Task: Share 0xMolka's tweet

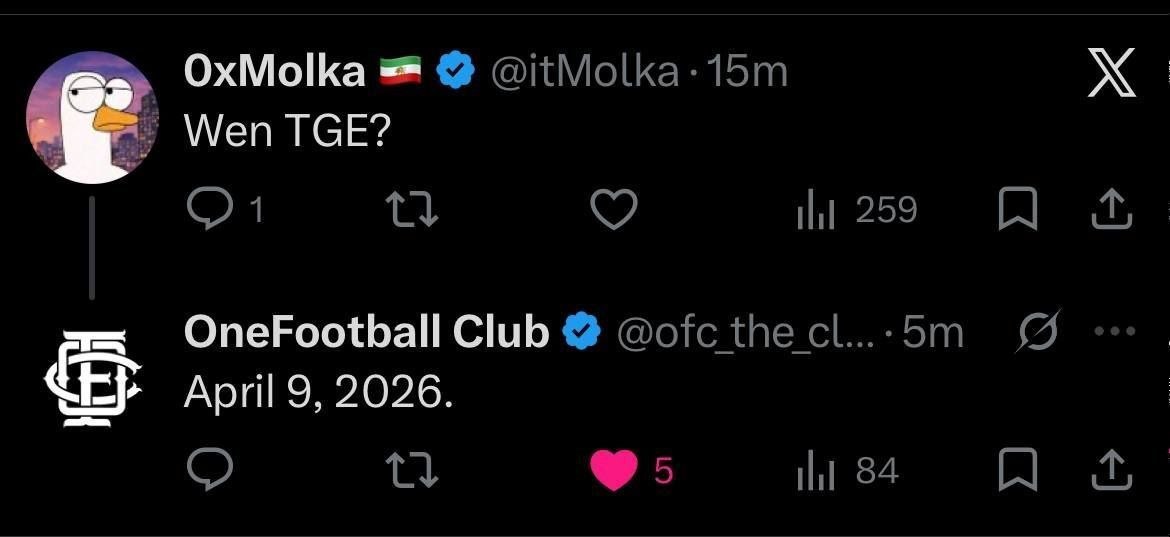Action: pyautogui.click(x=1112, y=209)
